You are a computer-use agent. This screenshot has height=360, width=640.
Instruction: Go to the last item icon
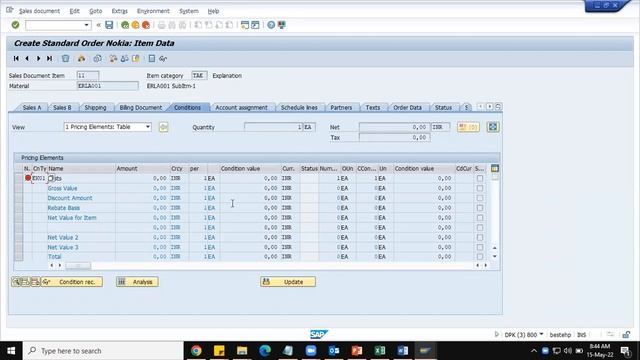point(49,59)
